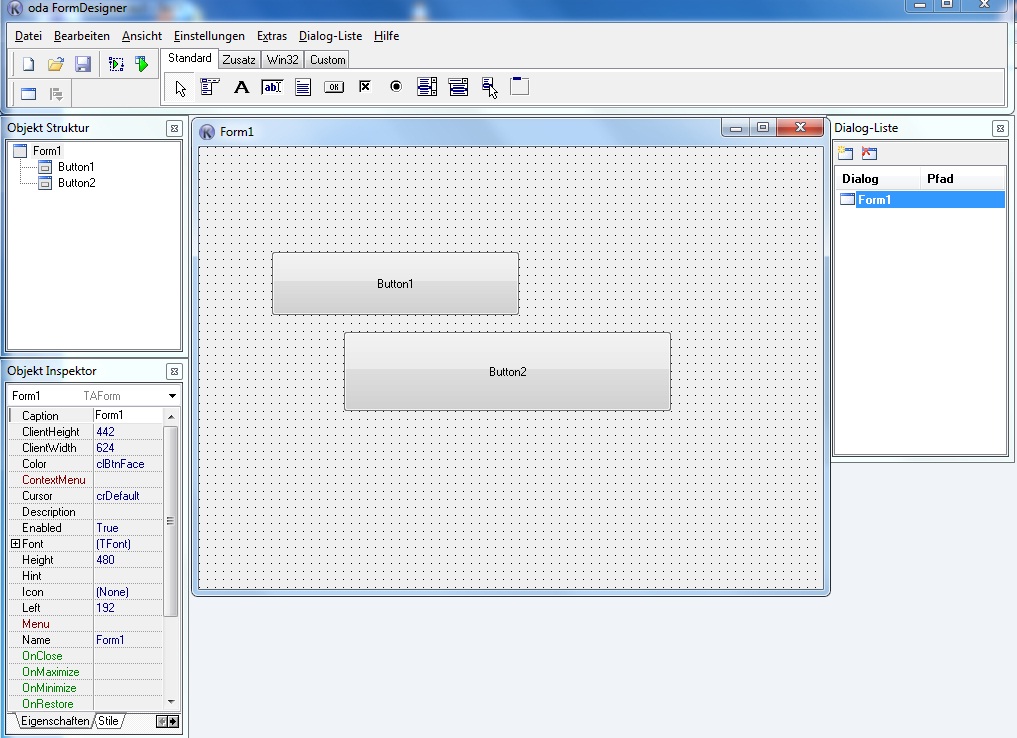Select Button2 in Objekt Struktur tree

76,183
